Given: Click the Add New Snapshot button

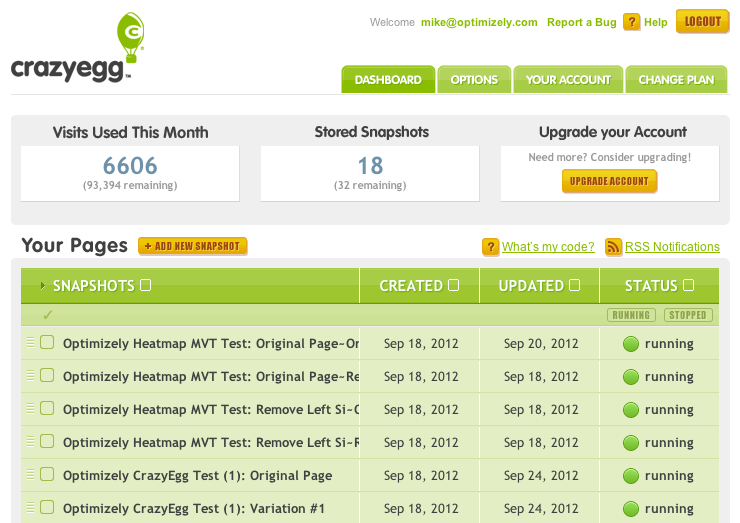Looking at the screenshot, I should click(x=192, y=246).
